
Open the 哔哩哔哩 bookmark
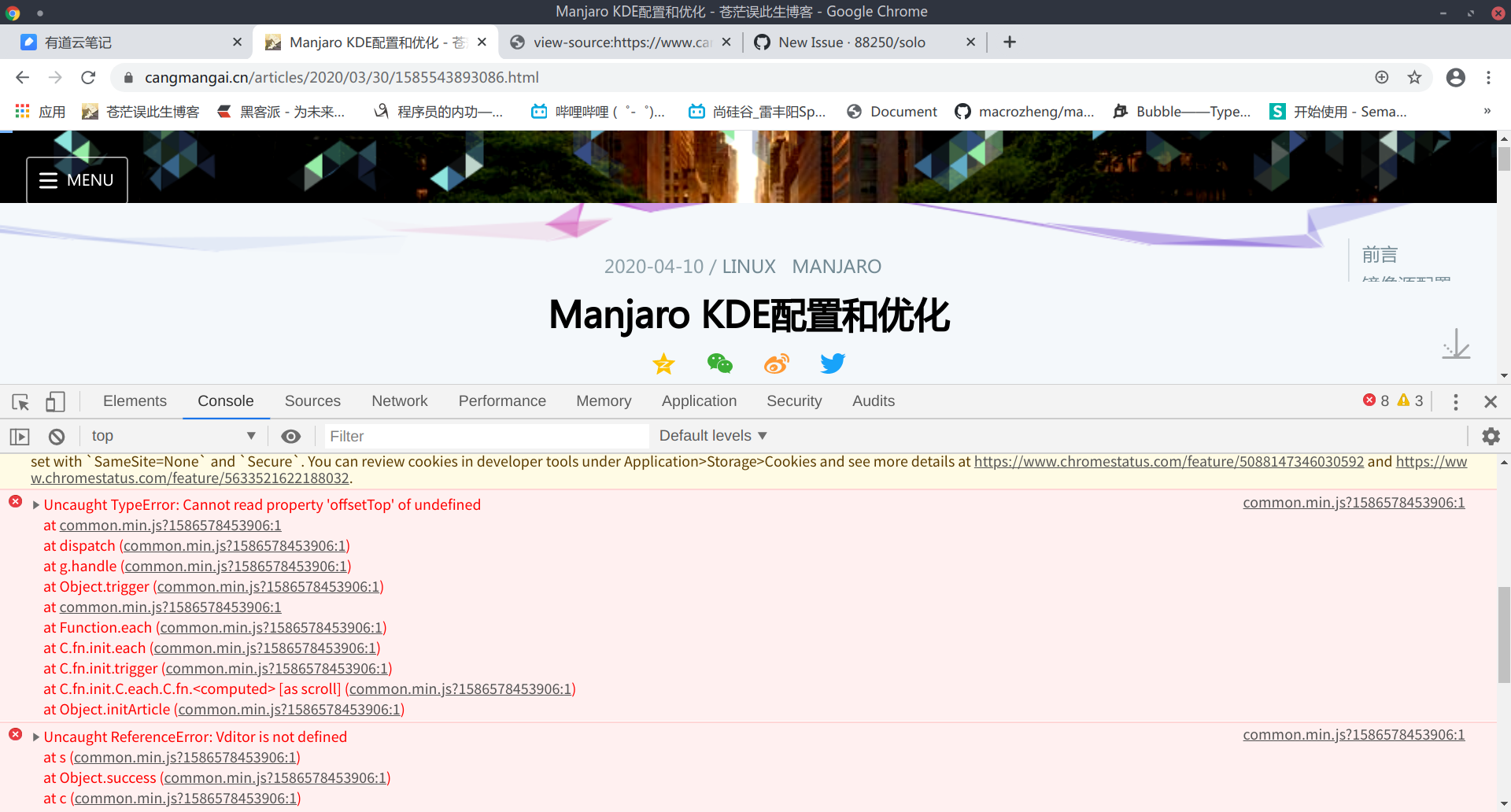click(x=597, y=111)
